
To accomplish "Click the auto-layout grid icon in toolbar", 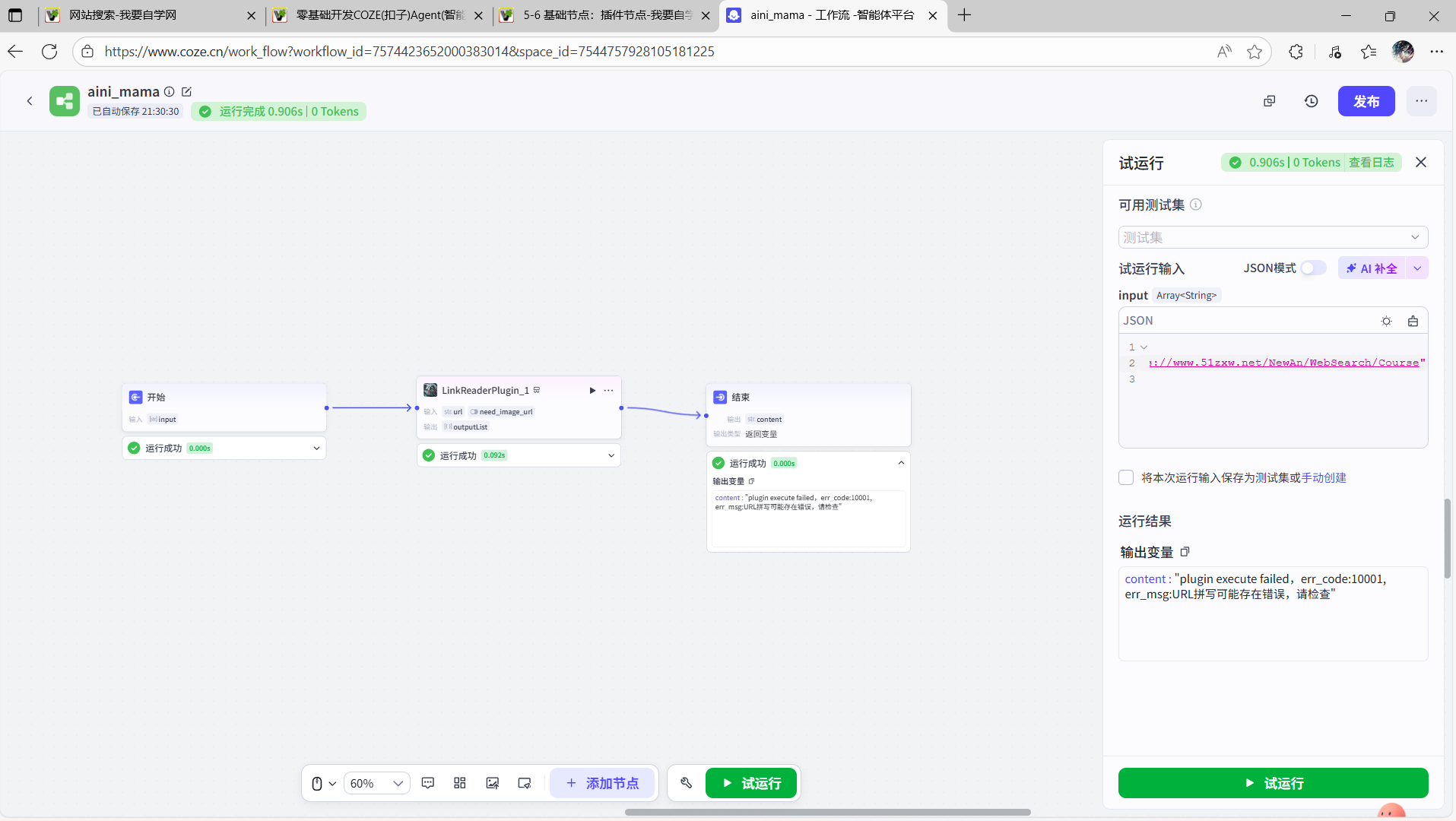I will point(460,783).
